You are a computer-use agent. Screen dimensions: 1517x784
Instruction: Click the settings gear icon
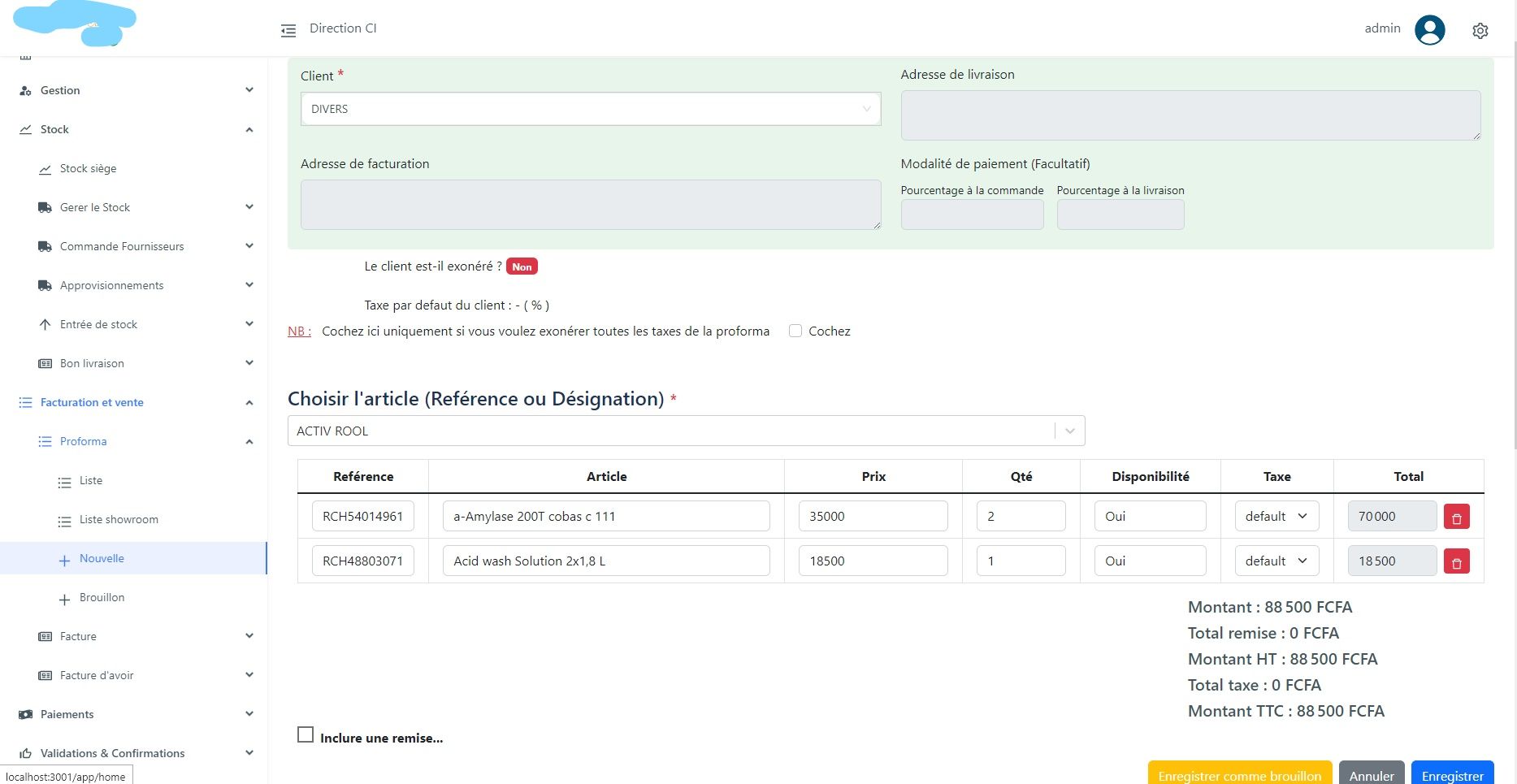tap(1480, 31)
